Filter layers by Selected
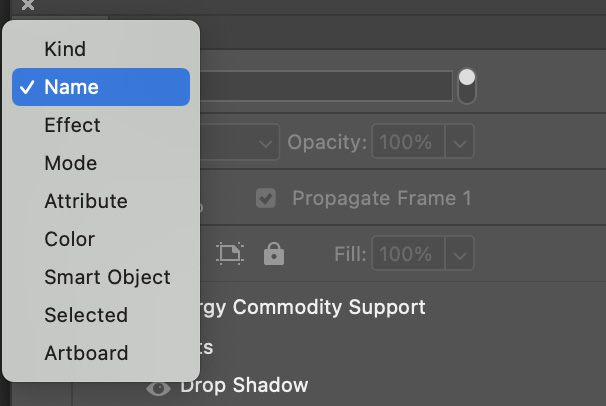This screenshot has height=406, width=606. click(x=101, y=315)
